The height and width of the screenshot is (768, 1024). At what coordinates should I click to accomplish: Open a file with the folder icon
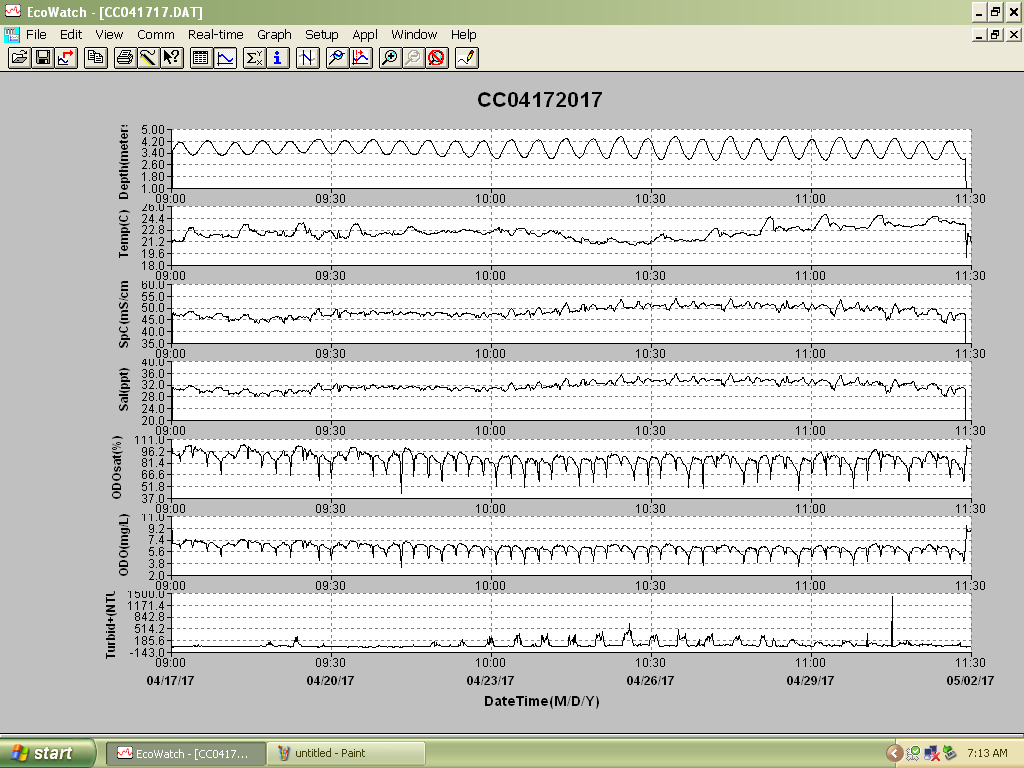(x=20, y=58)
